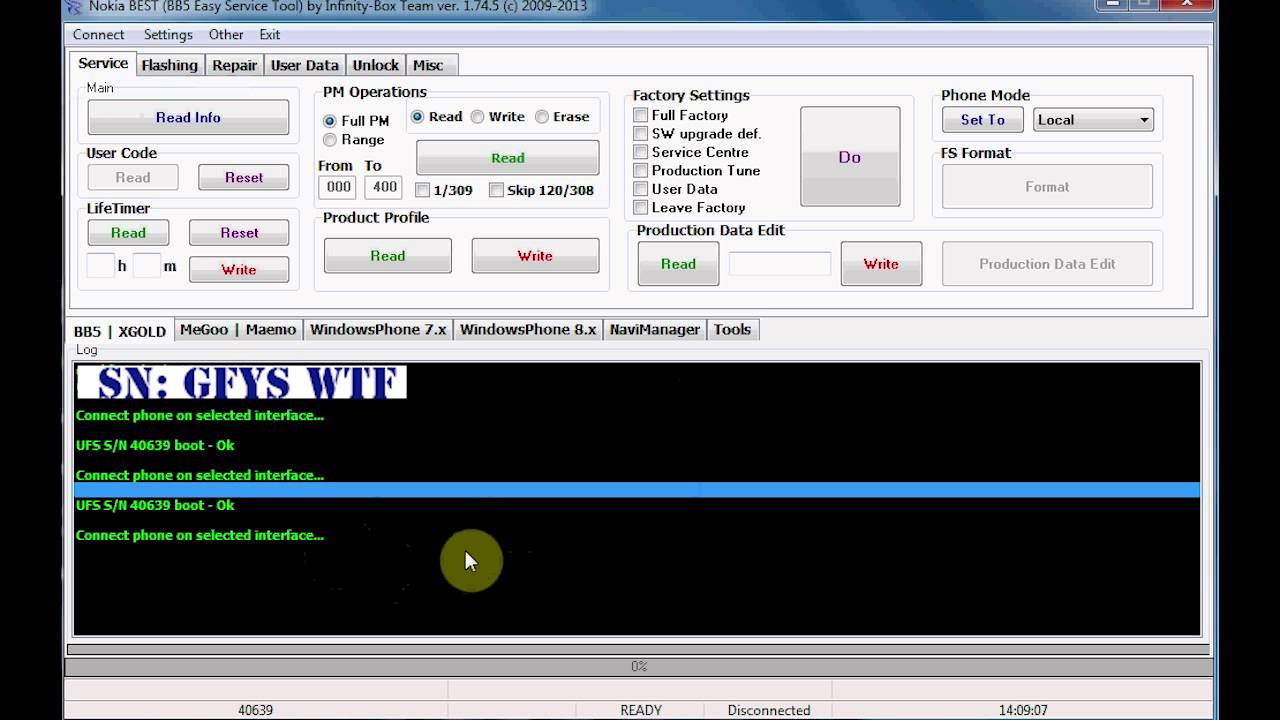Click the 40639 status bar entry
This screenshot has height=720, width=1280.
255,710
